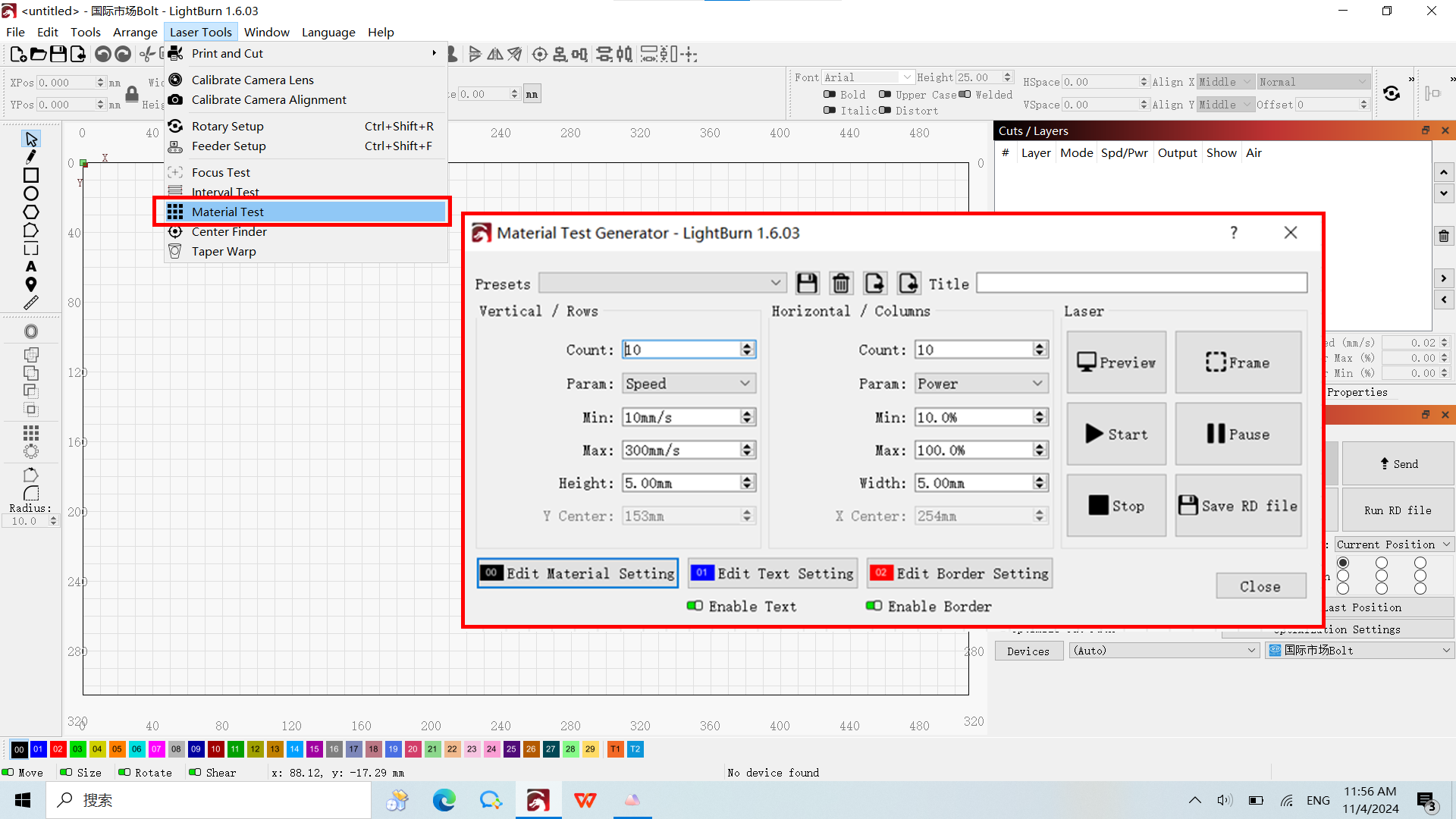Open the File menu
Image resolution: width=1456 pixels, height=819 pixels.
[x=15, y=32]
